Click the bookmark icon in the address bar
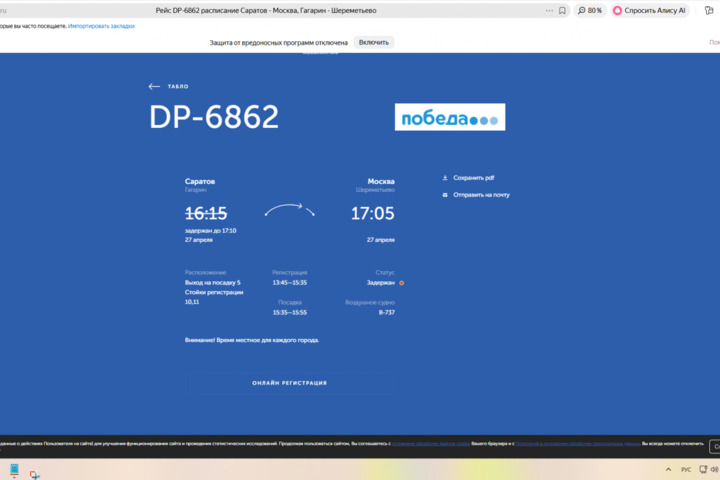The height and width of the screenshot is (480, 720). (x=562, y=10)
